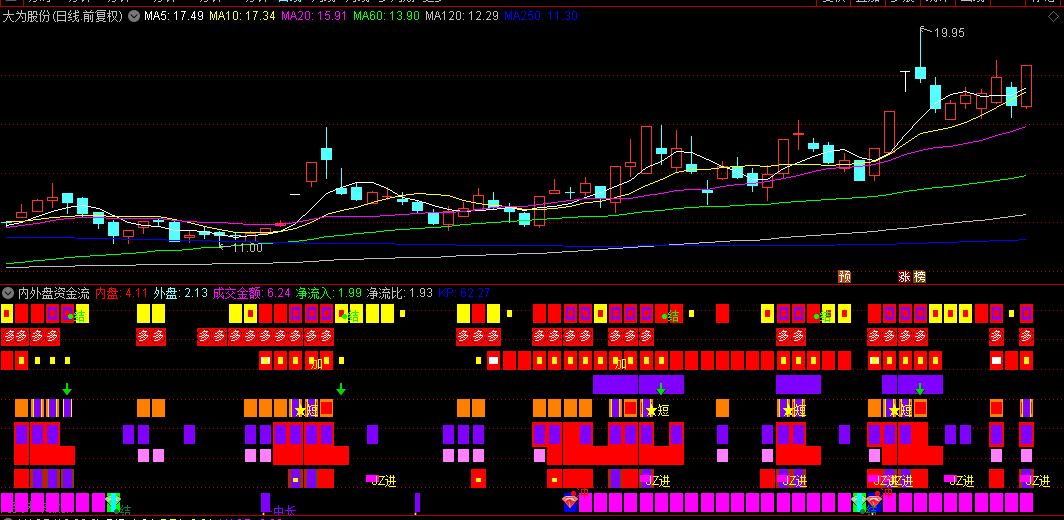Click the 净流比: 1.93 value
The image size is (1064, 520).
click(x=400, y=293)
